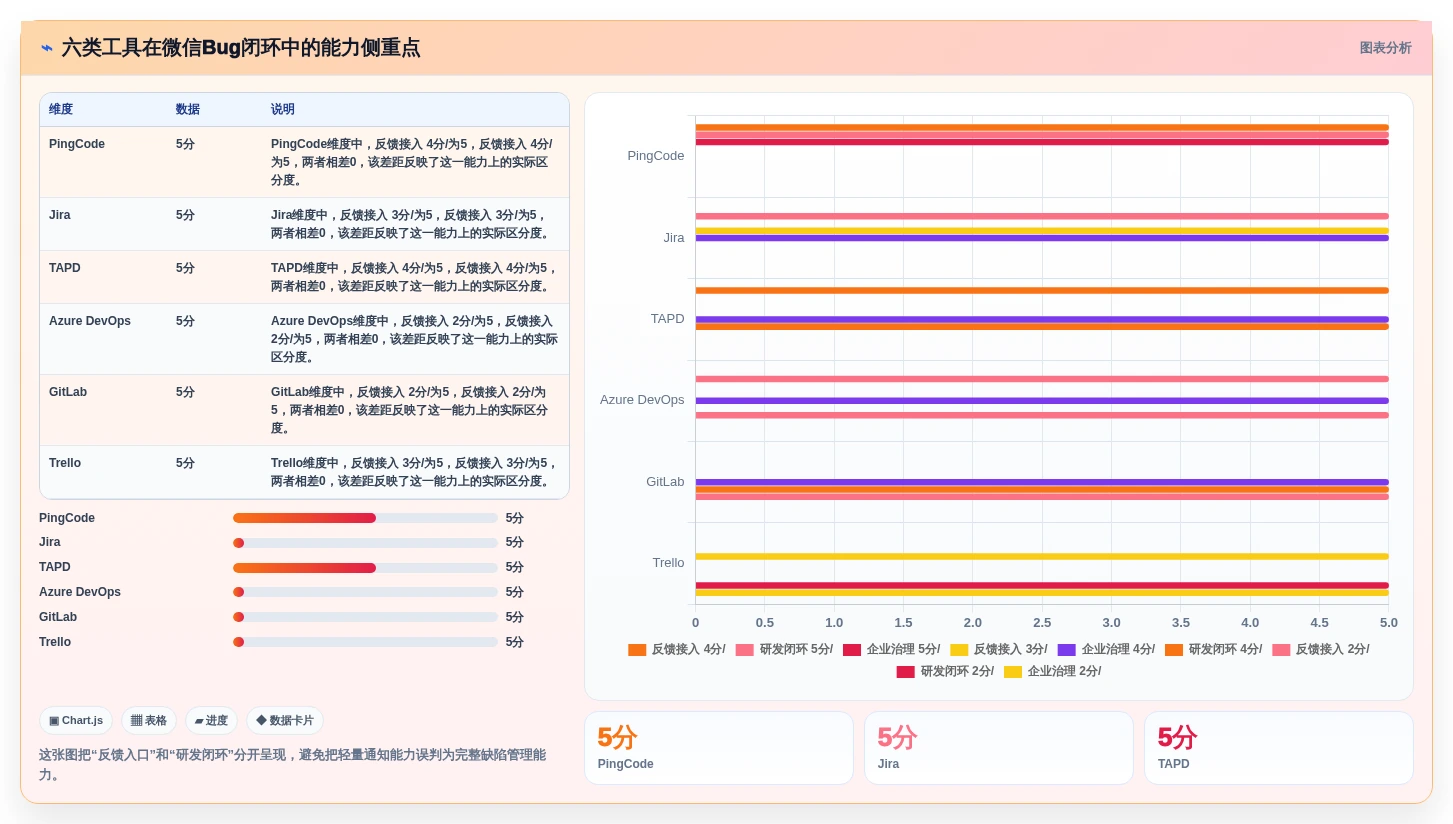Click the 5分 value next to Jira progress bar
The height and width of the screenshot is (824, 1453).
pyautogui.click(x=514, y=542)
